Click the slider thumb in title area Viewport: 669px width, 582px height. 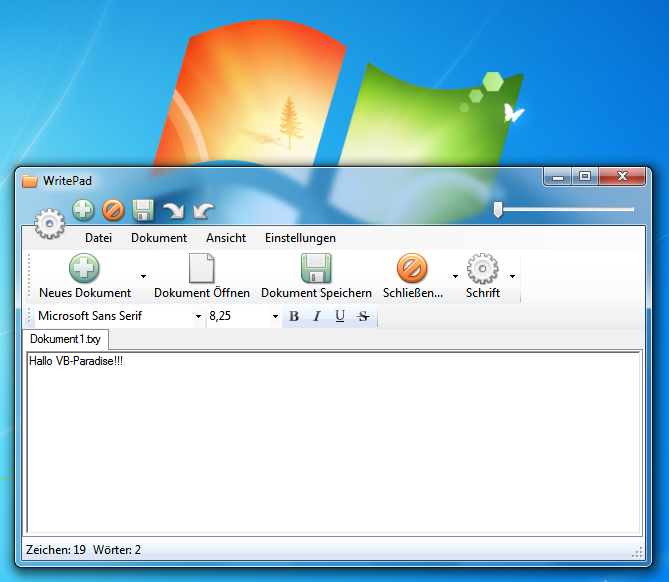[498, 210]
